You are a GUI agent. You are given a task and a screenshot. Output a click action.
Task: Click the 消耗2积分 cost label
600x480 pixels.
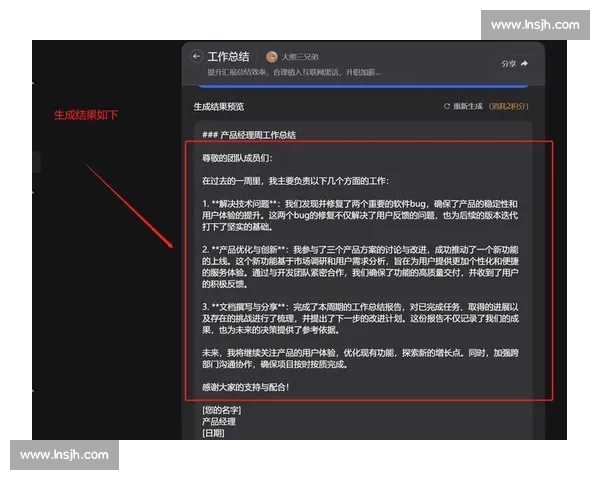509,106
